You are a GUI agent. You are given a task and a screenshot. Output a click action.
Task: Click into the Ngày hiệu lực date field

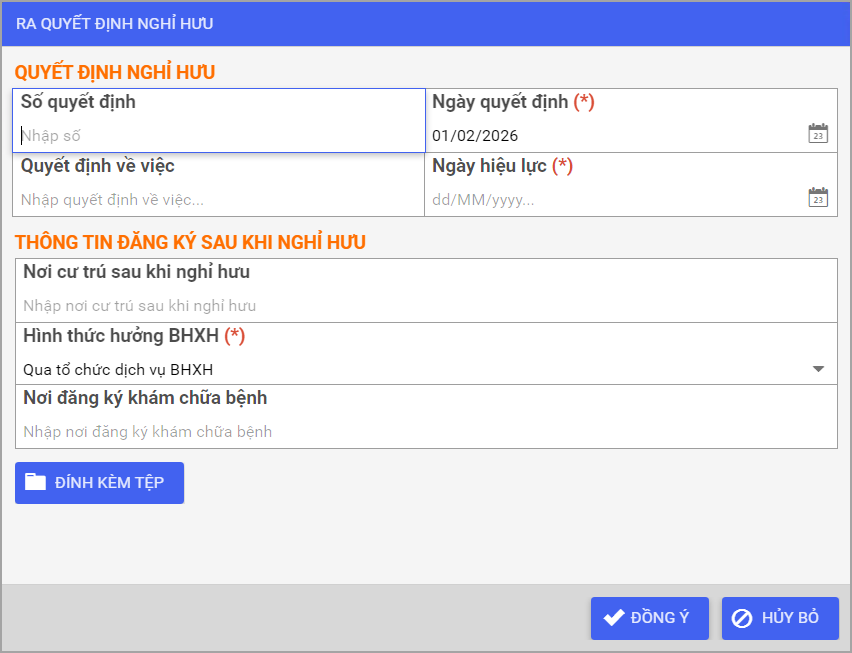tap(610, 199)
